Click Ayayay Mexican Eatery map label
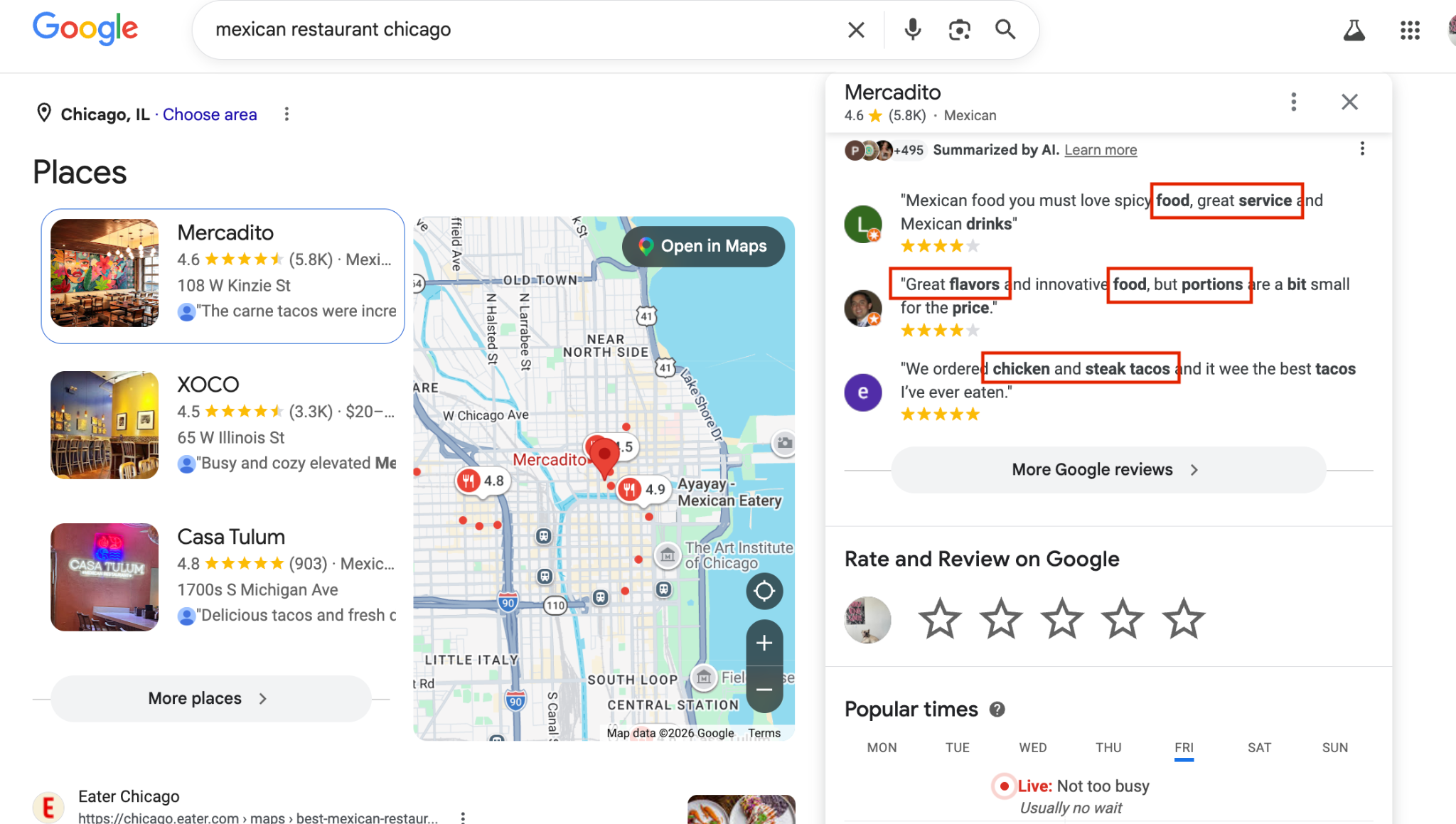The image size is (1456, 824). [730, 492]
